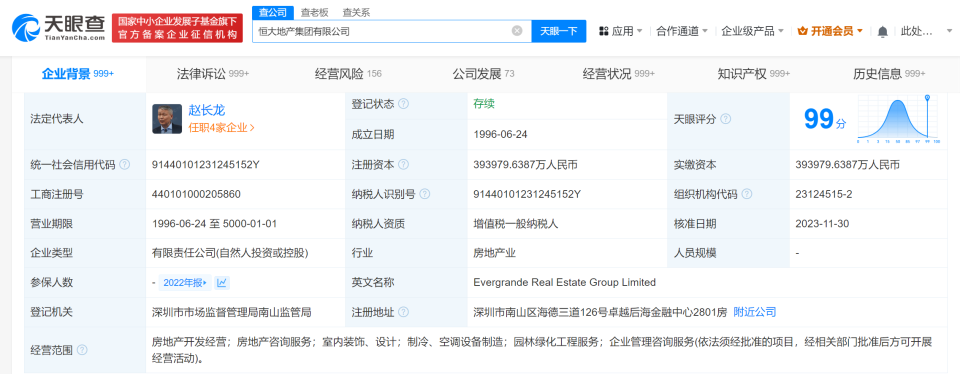Open the 参保人数 trend chart icon
The height and width of the screenshot is (374, 960).
click(x=222, y=283)
